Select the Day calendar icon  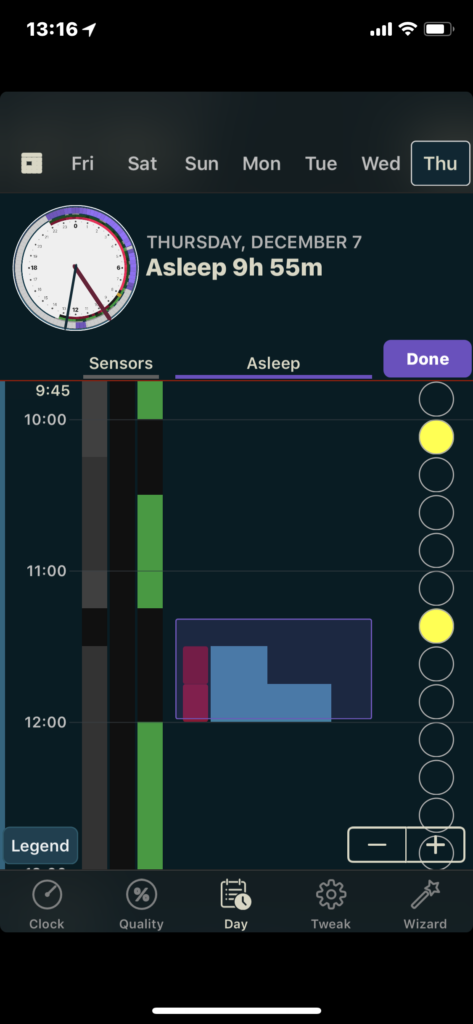[236, 894]
